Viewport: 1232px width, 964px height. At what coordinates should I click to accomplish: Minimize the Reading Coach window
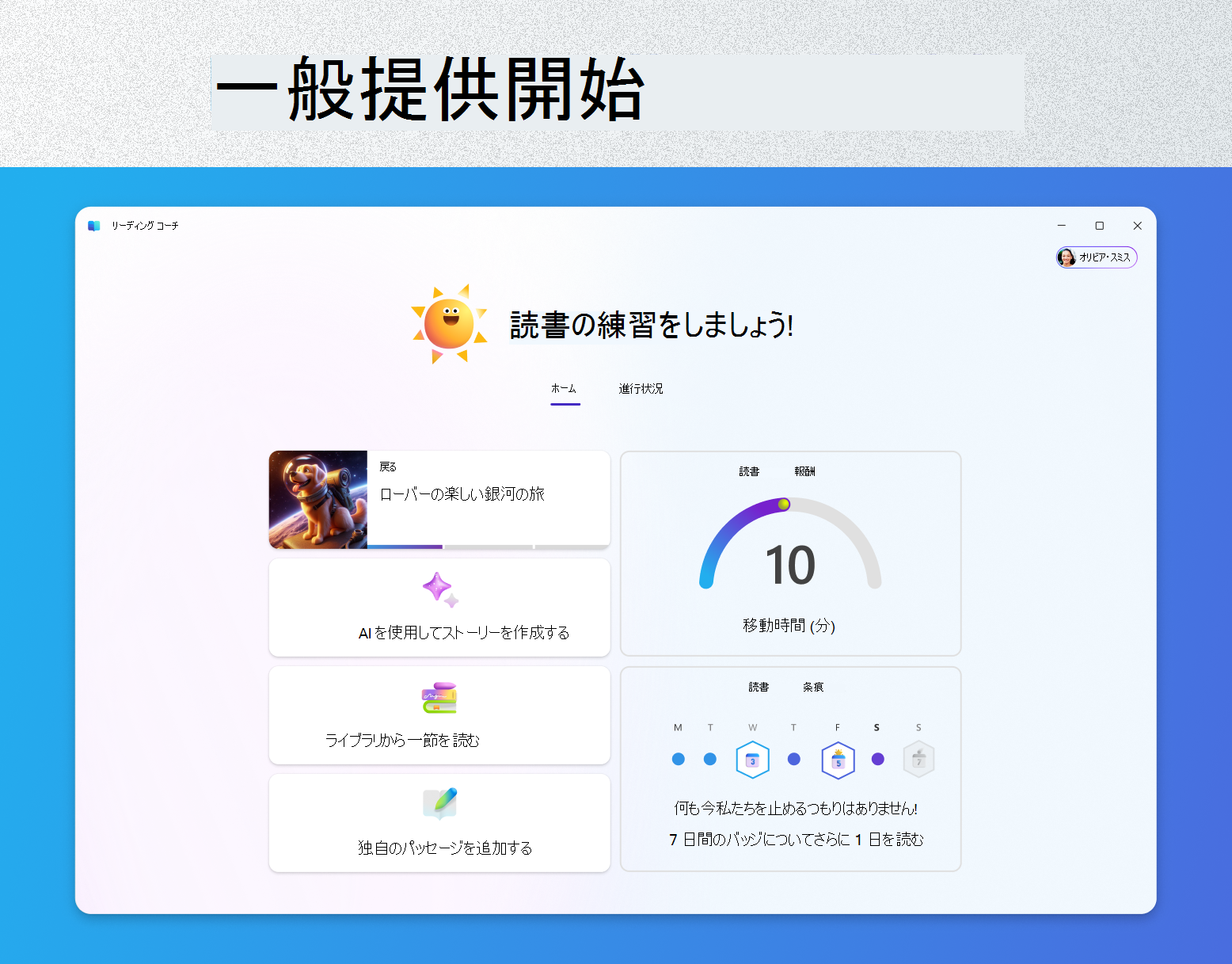click(1062, 226)
